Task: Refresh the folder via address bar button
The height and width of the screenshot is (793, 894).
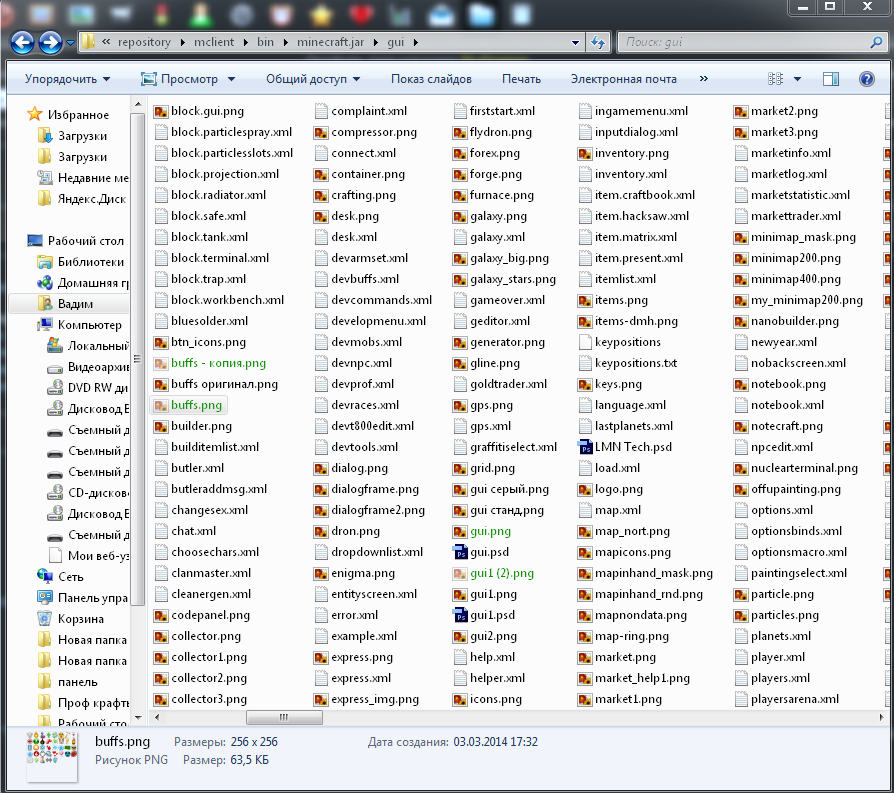Action: tap(598, 43)
